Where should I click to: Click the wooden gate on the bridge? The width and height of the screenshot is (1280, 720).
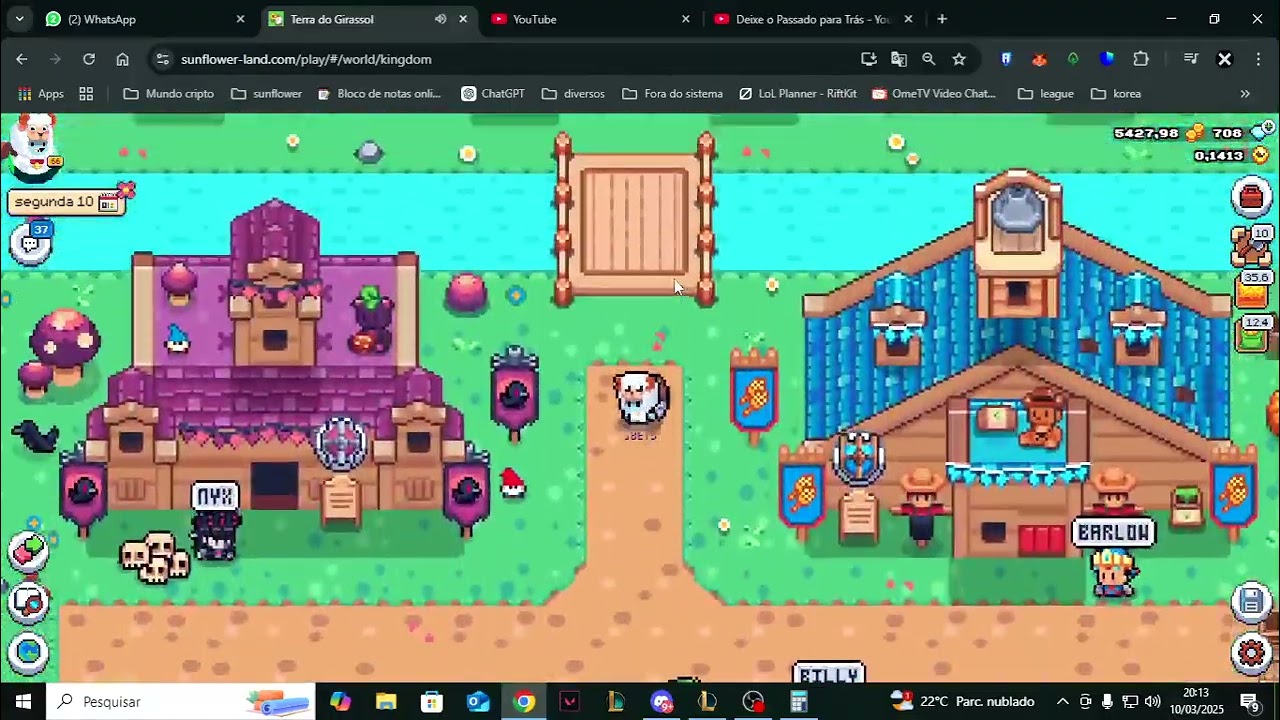[635, 221]
